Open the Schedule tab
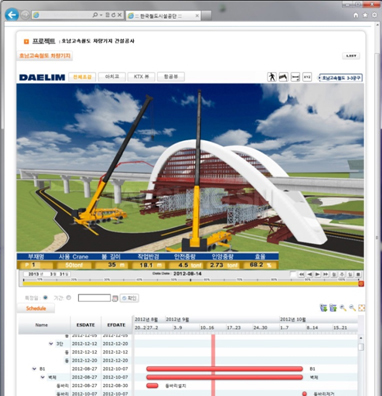The width and height of the screenshot is (382, 396). (36, 308)
